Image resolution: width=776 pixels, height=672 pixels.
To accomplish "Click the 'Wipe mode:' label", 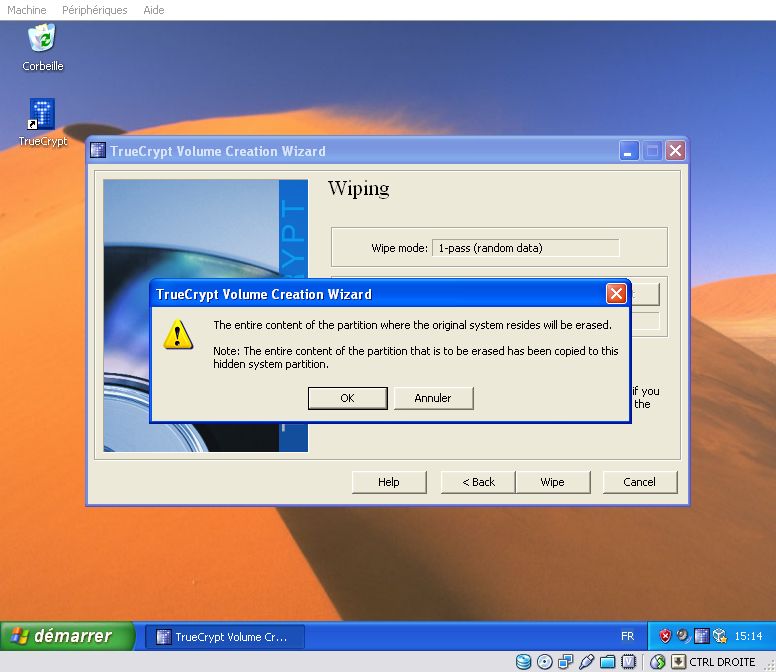I will (399, 248).
